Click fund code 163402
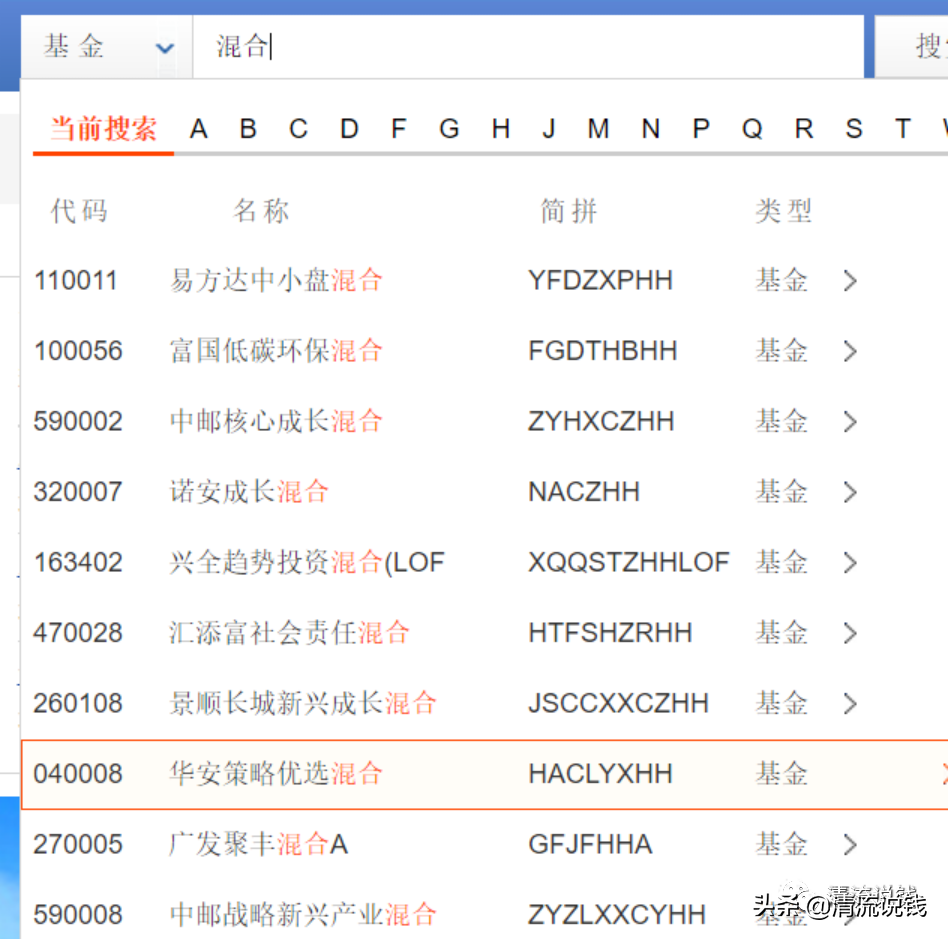This screenshot has height=939, width=948. tap(78, 562)
